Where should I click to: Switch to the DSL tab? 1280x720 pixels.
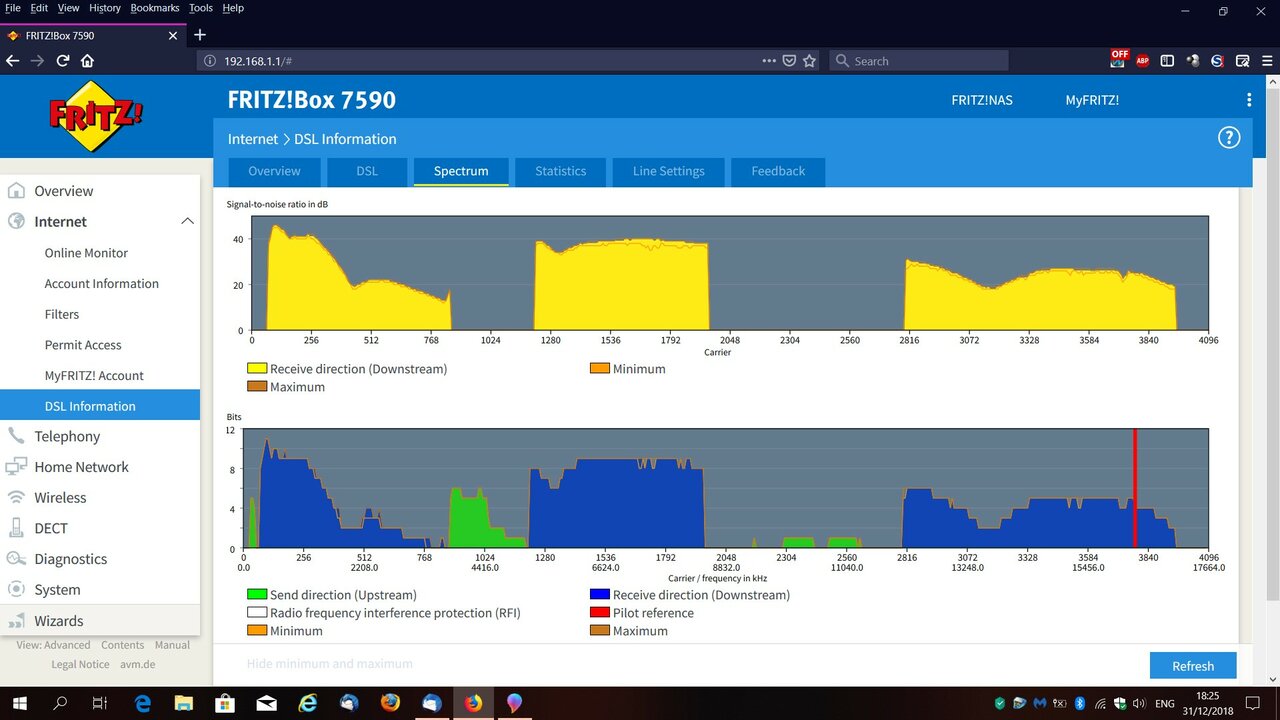click(367, 171)
